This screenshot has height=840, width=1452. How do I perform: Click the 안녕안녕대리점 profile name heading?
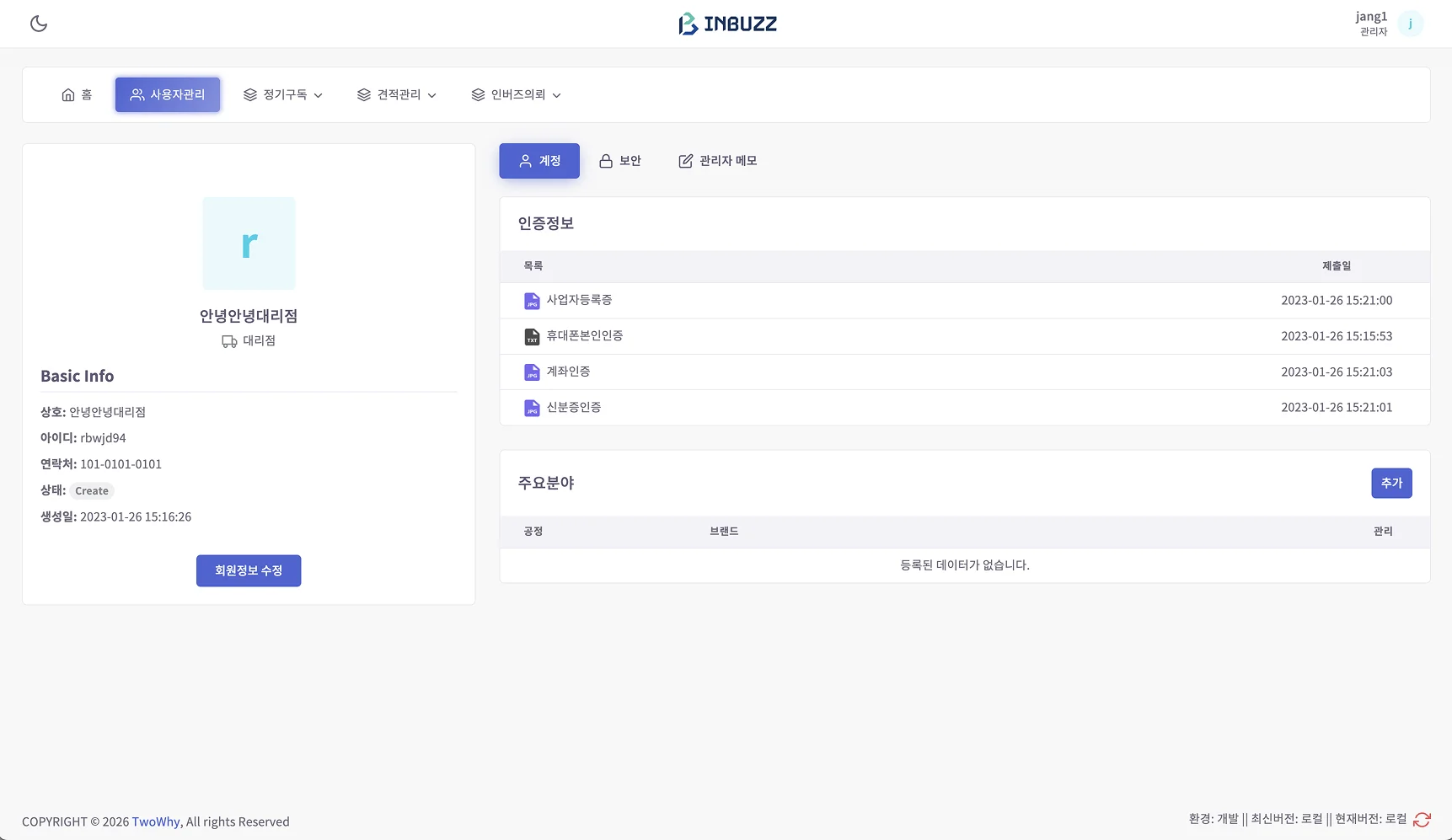[249, 316]
